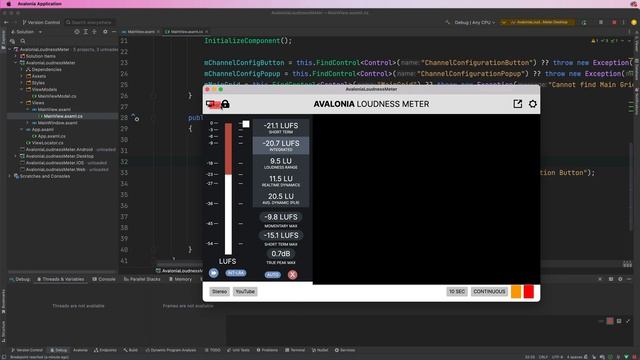Switch to the MainView.axaml editor tab
The image size is (640, 360).
click(x=141, y=31)
